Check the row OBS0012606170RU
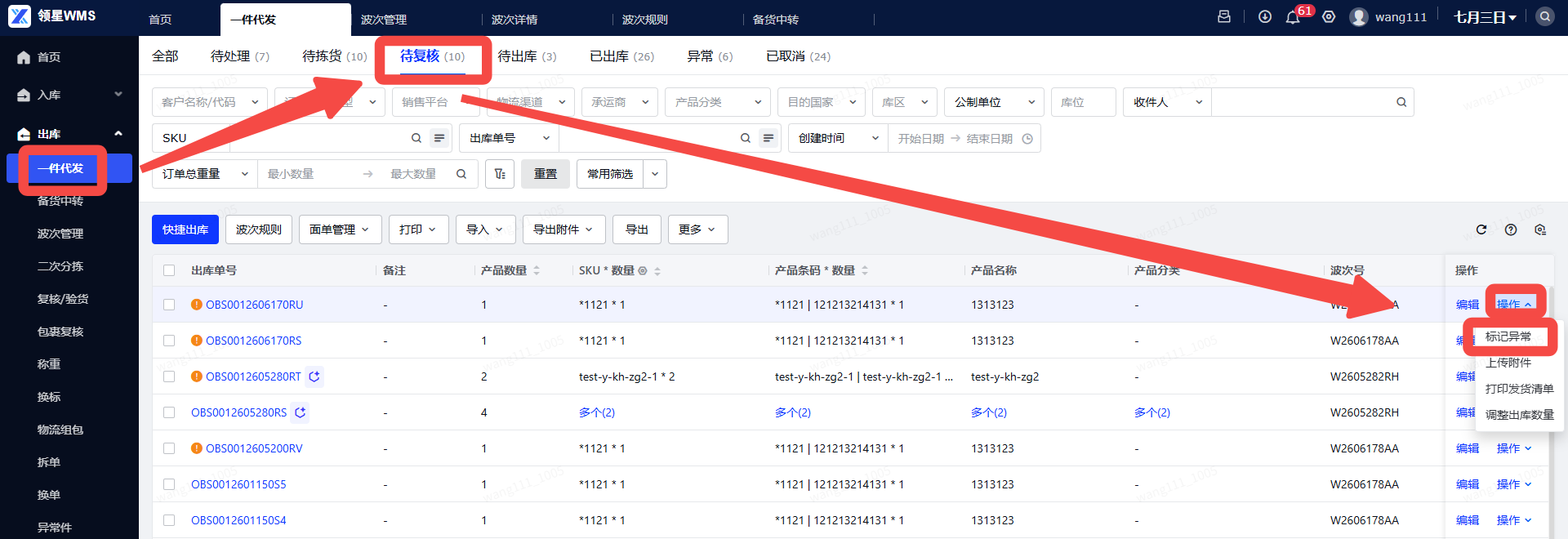 (x=169, y=305)
